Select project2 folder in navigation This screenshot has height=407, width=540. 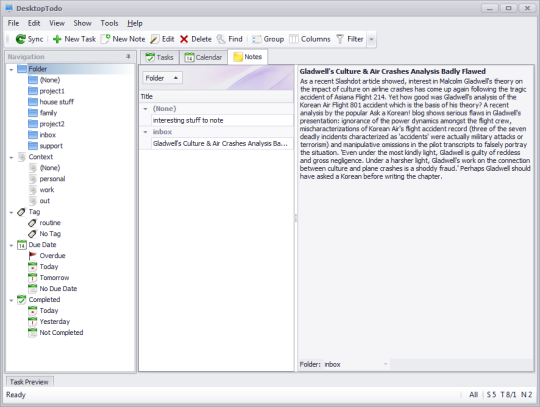pyautogui.click(x=52, y=124)
